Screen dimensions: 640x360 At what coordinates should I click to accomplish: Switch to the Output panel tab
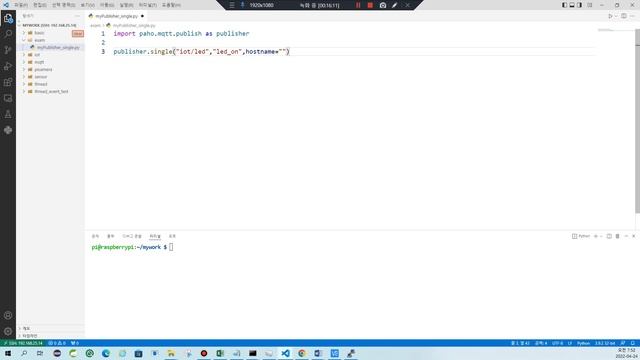click(x=111, y=236)
